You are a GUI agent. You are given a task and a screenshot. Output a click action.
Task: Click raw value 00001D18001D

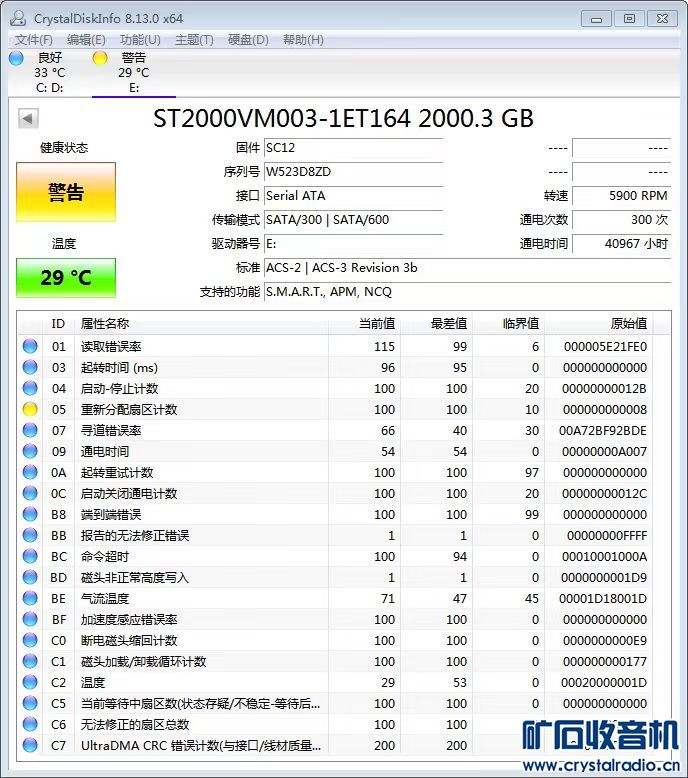pyautogui.click(x=603, y=599)
